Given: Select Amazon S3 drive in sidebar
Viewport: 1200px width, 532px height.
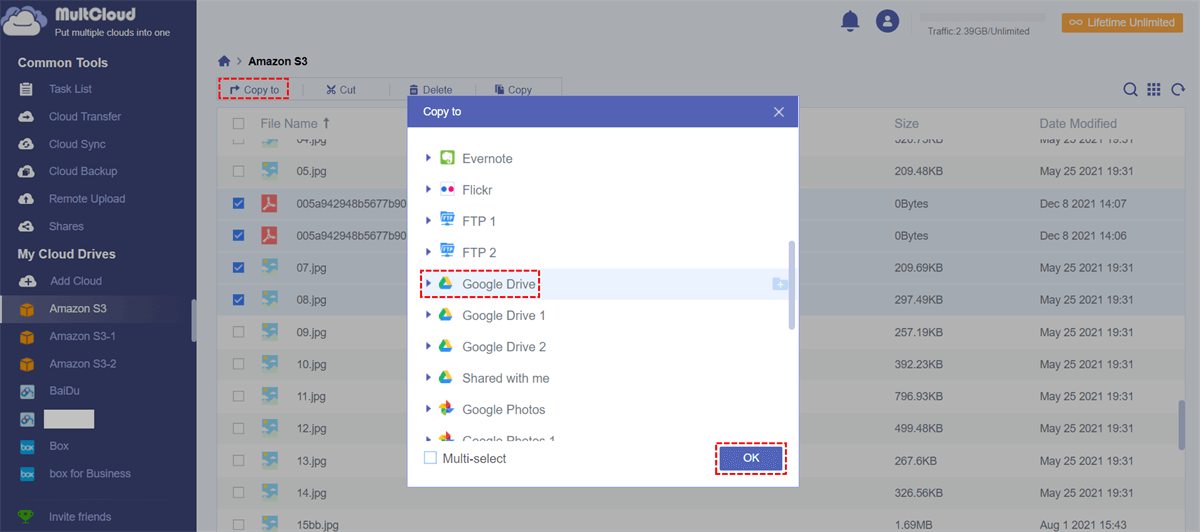Looking at the screenshot, I should (x=78, y=309).
